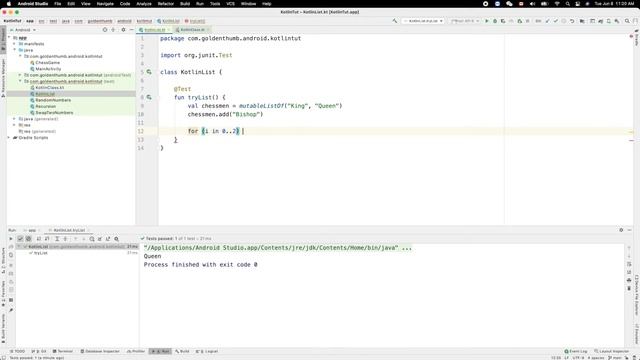Click the Make Project hammer icon

tap(395, 21)
